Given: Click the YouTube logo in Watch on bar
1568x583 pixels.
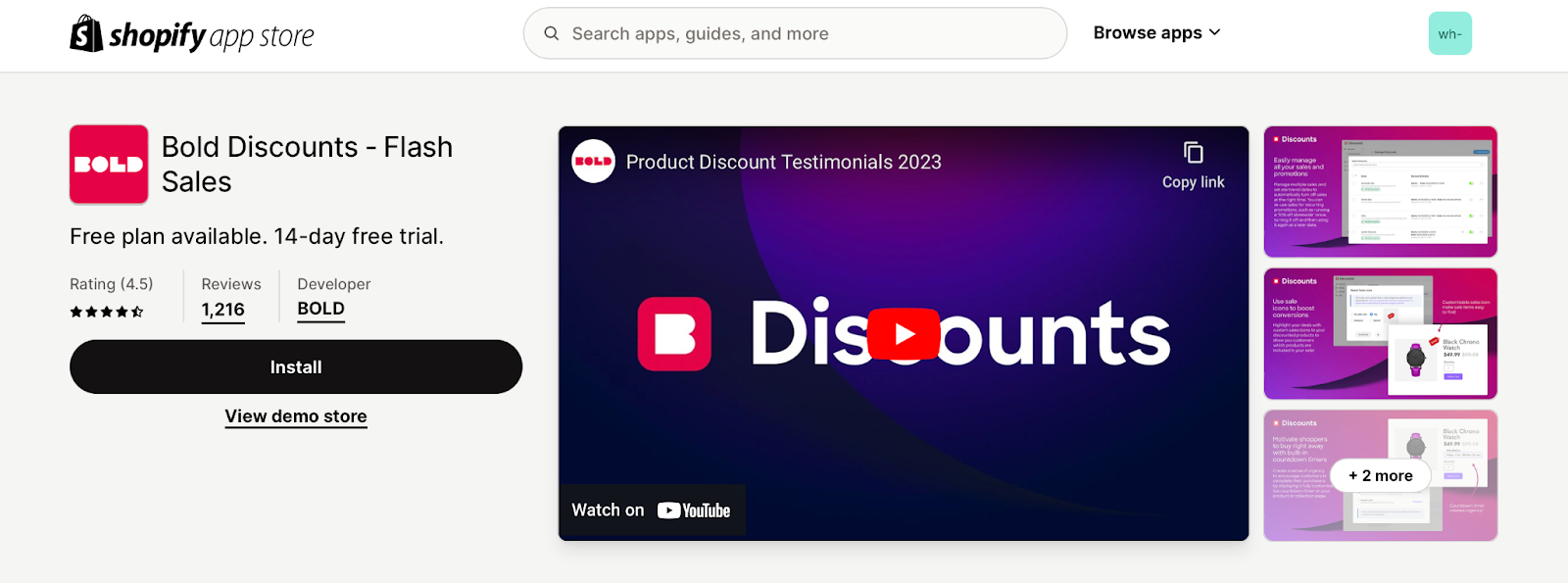Looking at the screenshot, I should [x=694, y=510].
